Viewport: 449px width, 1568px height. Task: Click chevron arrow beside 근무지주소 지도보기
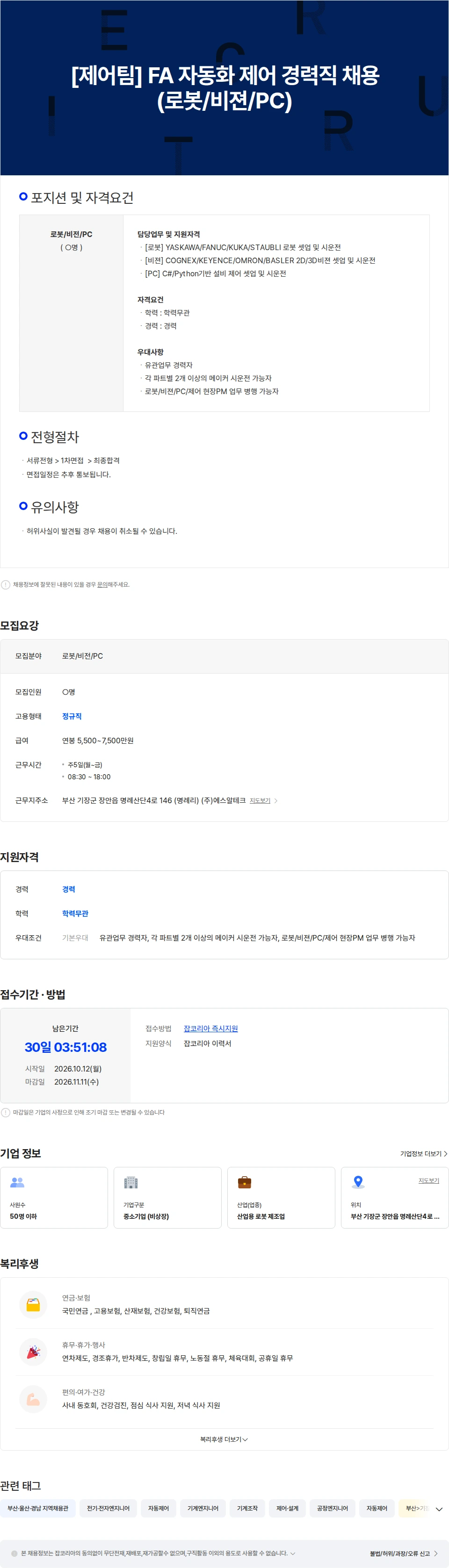coord(276,800)
